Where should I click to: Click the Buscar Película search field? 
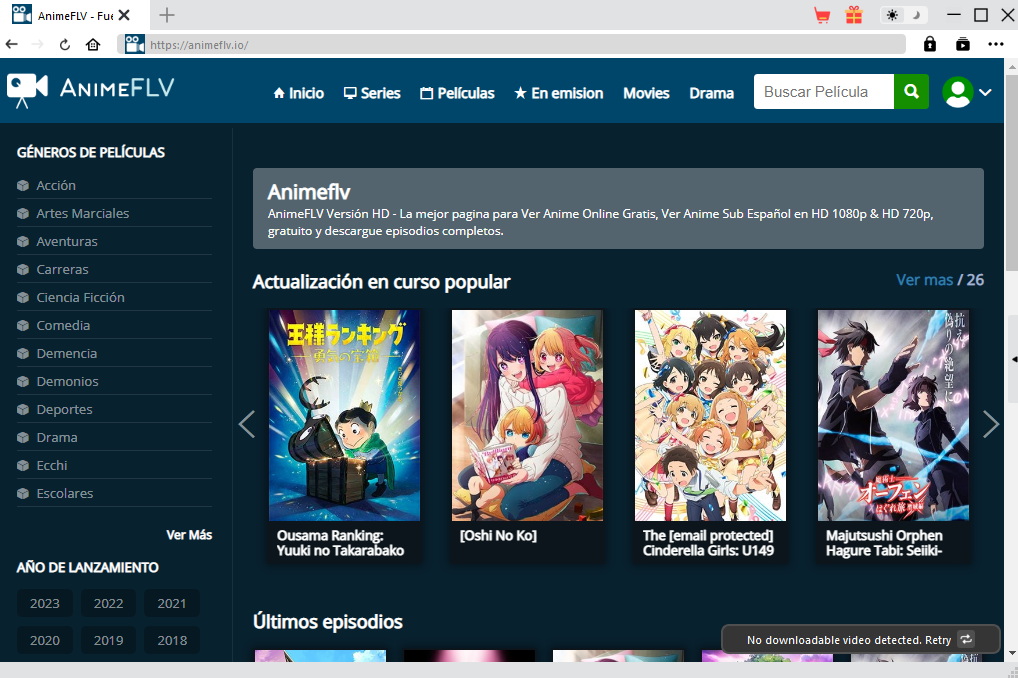pos(823,92)
